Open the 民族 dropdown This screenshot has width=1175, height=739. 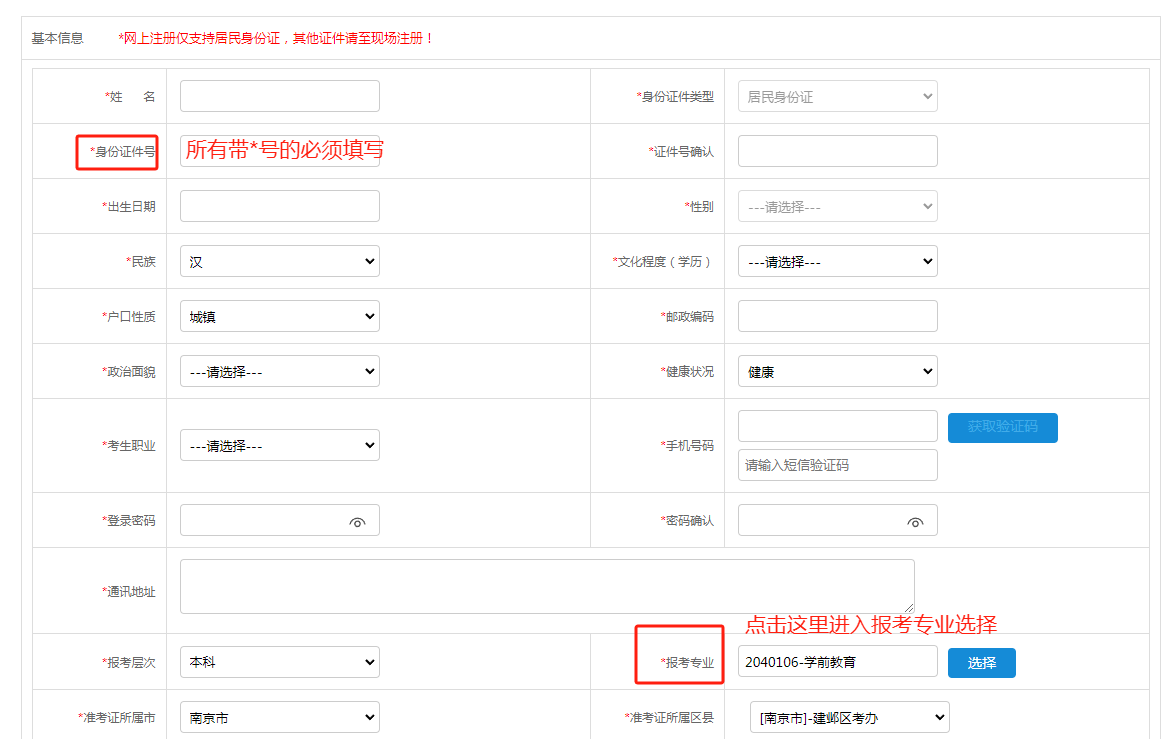coord(279,262)
